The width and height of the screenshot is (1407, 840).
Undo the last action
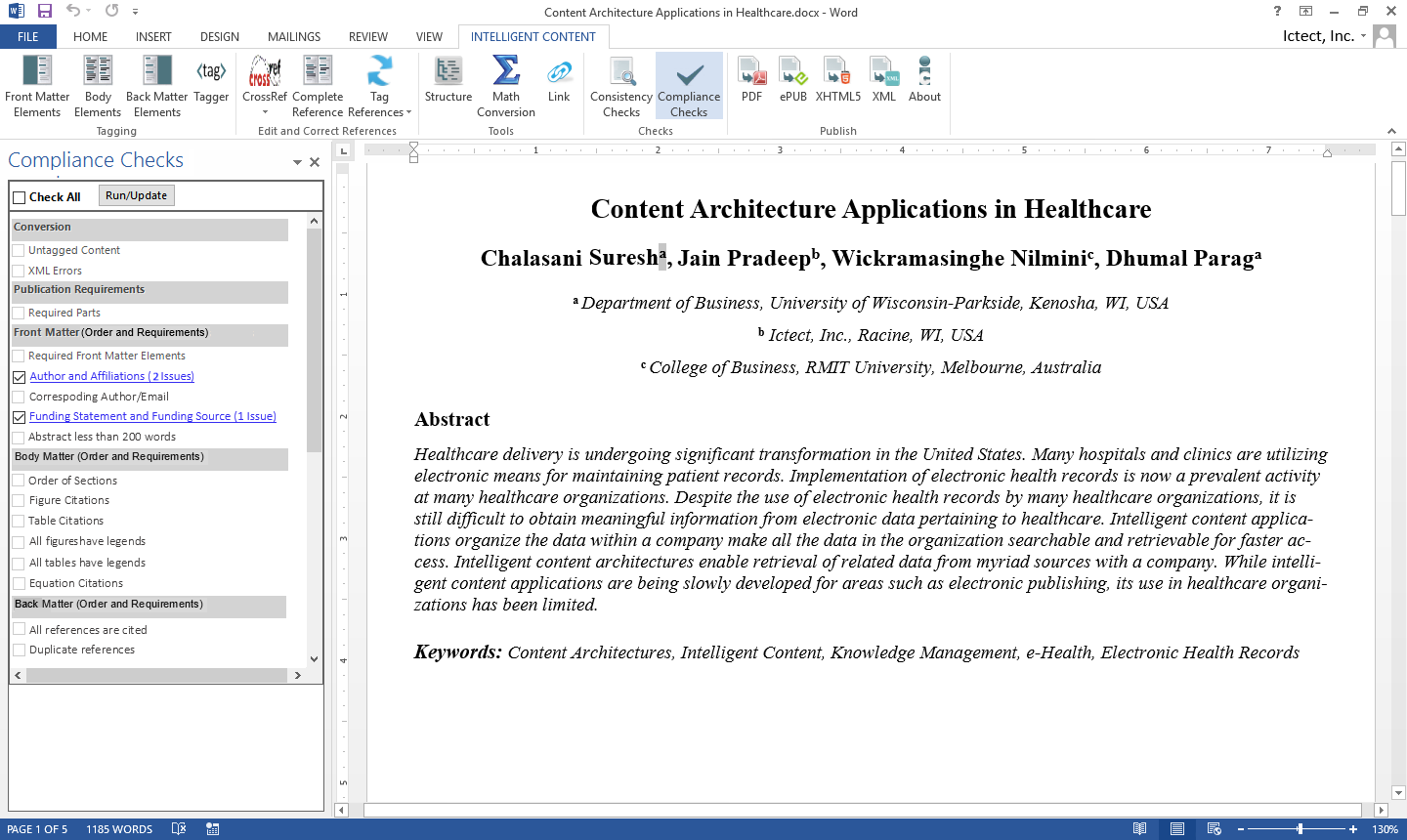point(73,11)
